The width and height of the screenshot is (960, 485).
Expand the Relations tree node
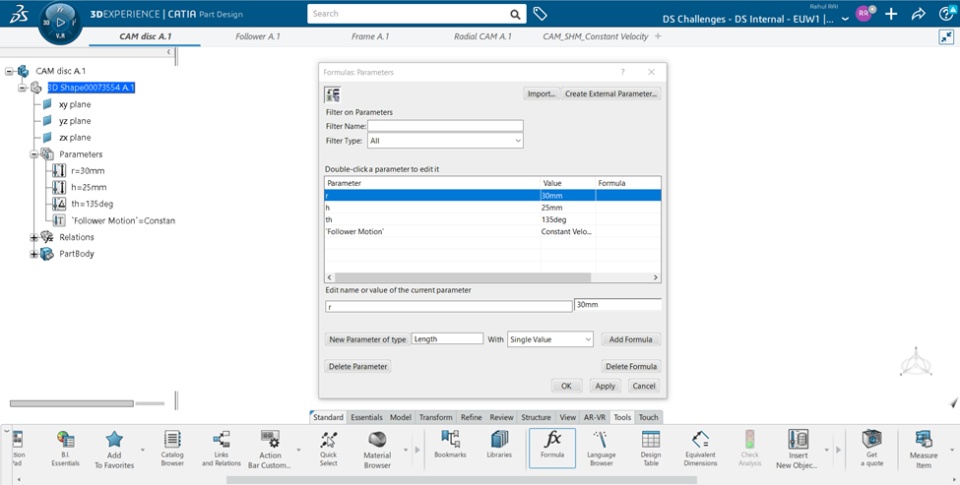tap(34, 237)
